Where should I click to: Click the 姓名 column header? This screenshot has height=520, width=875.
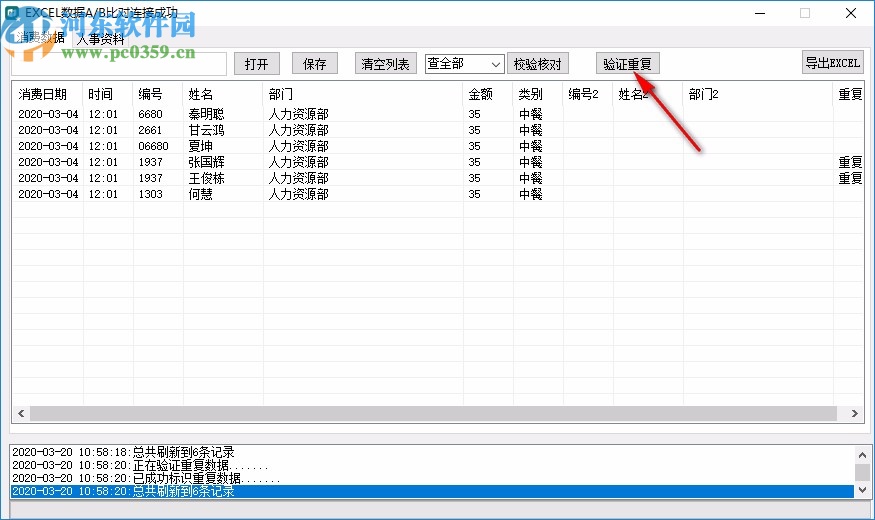pos(223,94)
